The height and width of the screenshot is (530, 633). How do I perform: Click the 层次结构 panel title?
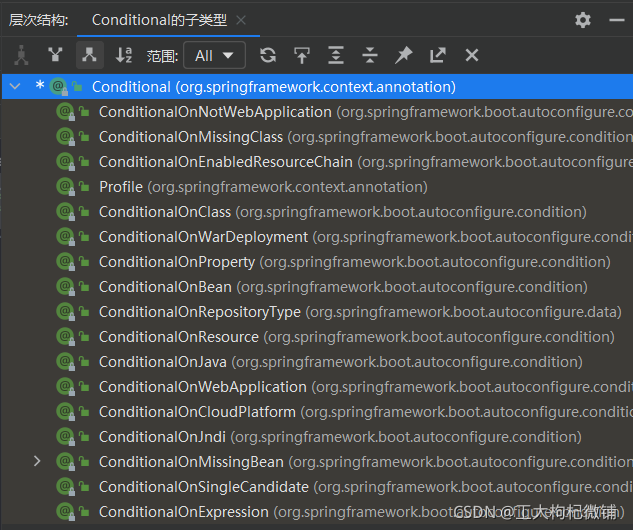39,20
